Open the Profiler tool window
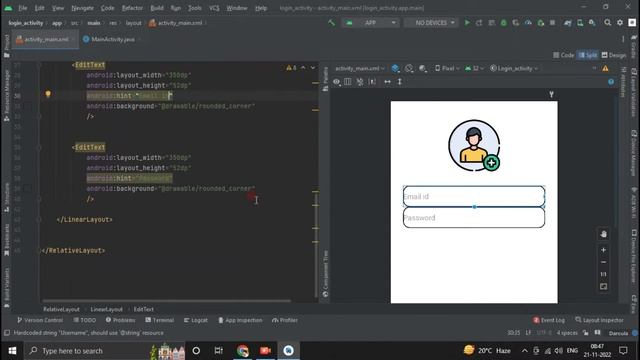The image size is (640, 360). [x=285, y=320]
